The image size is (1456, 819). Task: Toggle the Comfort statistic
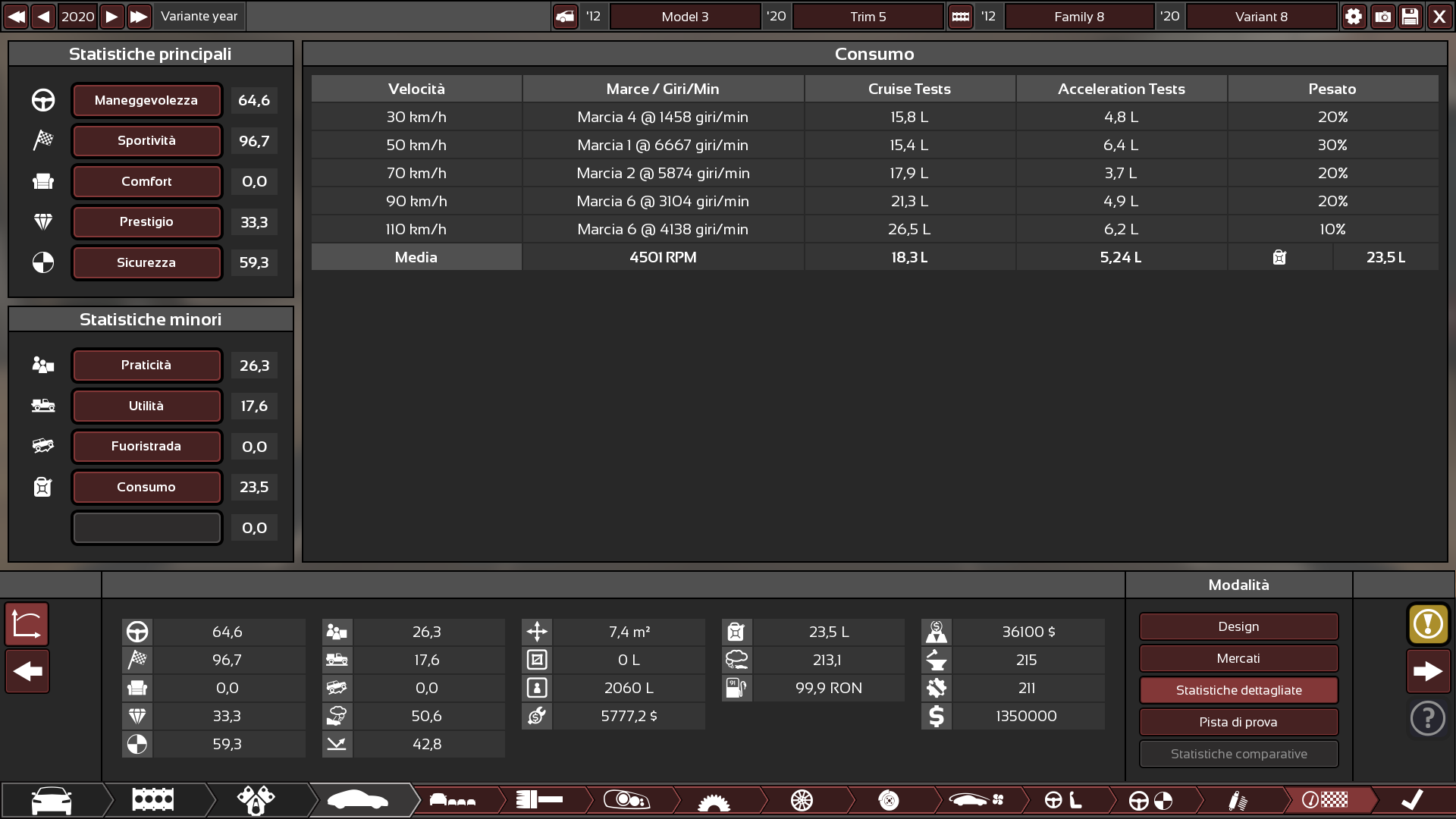tap(146, 181)
